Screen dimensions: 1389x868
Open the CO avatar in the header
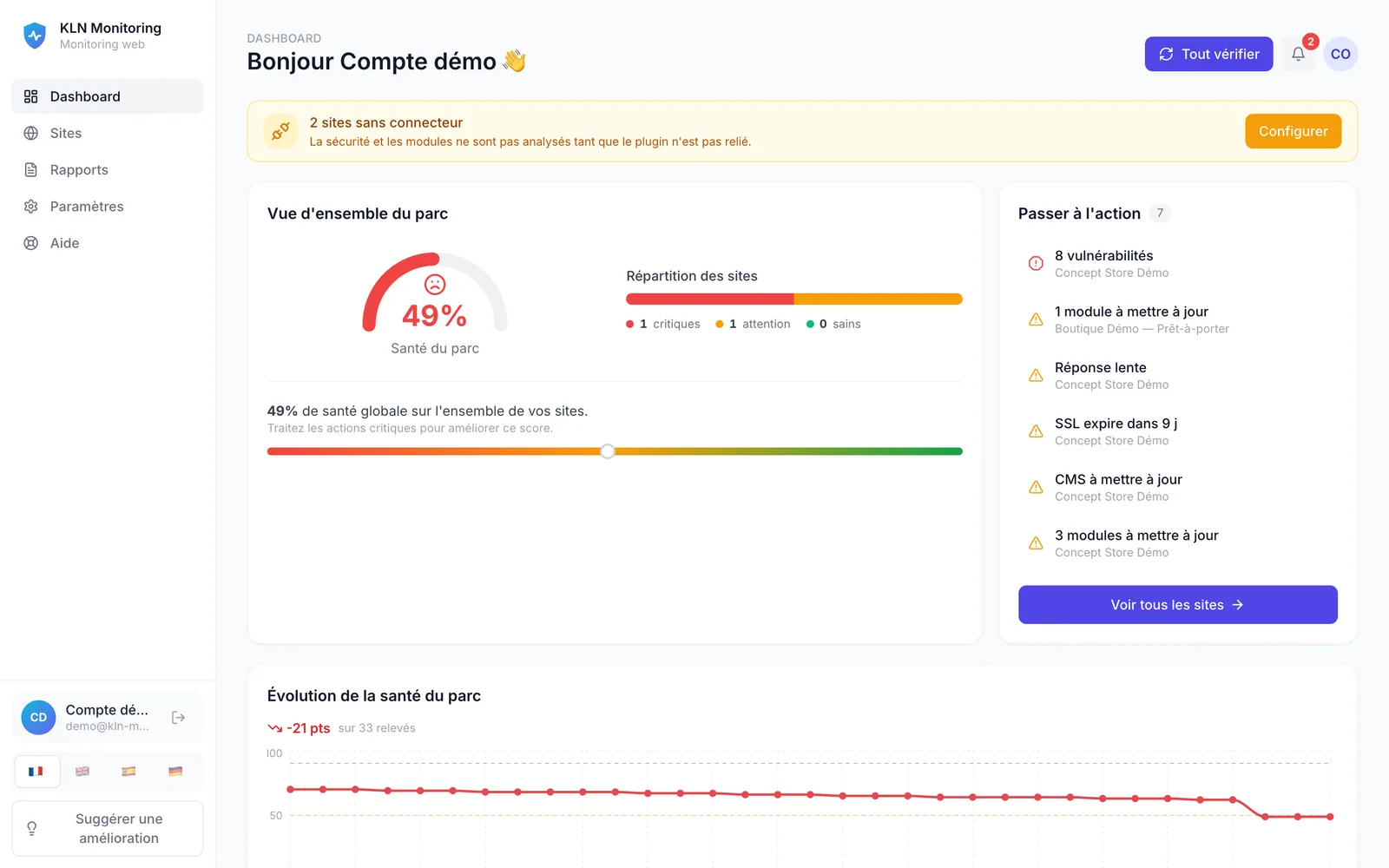1340,54
